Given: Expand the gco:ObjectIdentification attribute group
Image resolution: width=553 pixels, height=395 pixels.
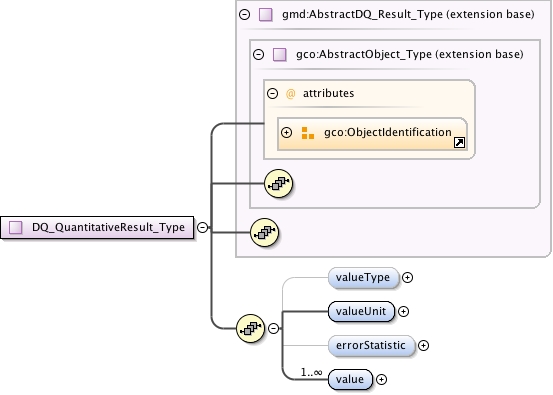Looking at the screenshot, I should (x=286, y=132).
